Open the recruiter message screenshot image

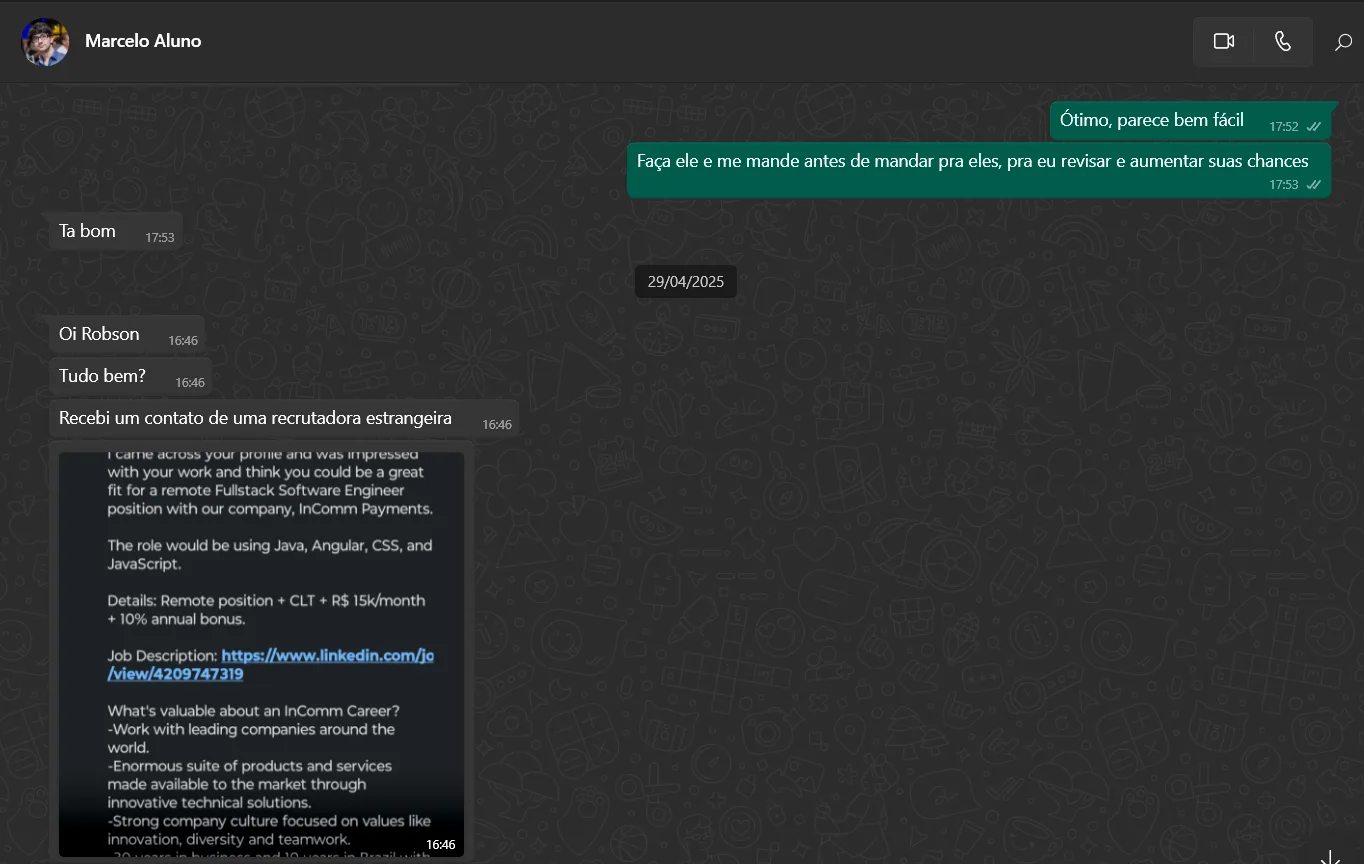(x=261, y=654)
